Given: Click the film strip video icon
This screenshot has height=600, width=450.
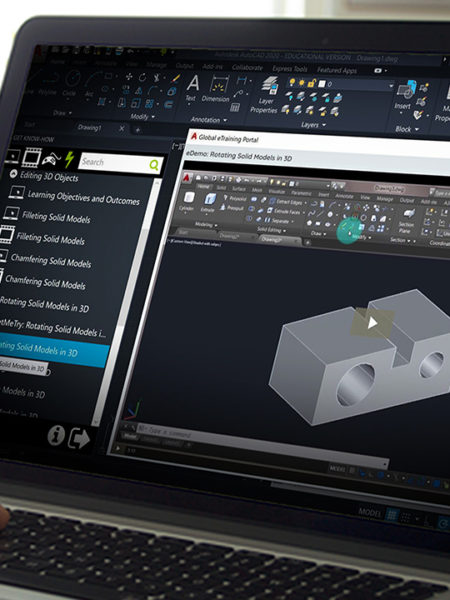Looking at the screenshot, I should point(31,157).
